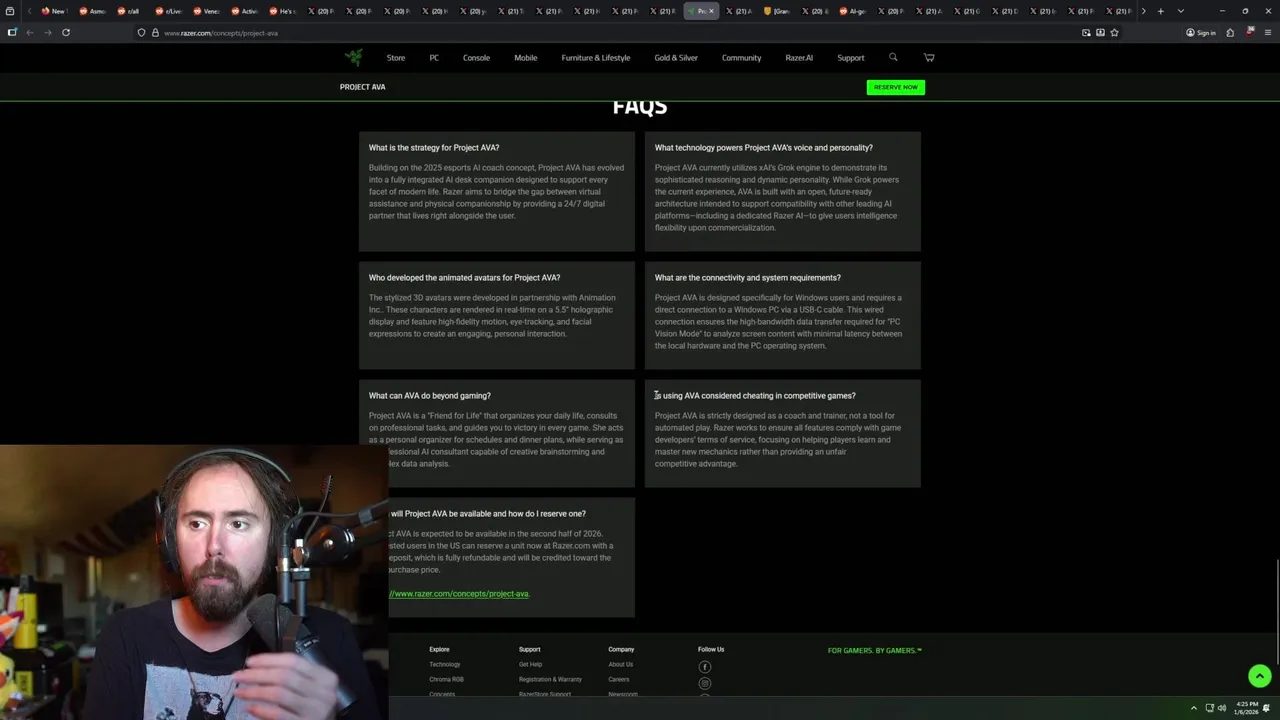Open the Community menu
This screenshot has height=720, width=1280.
[x=742, y=57]
